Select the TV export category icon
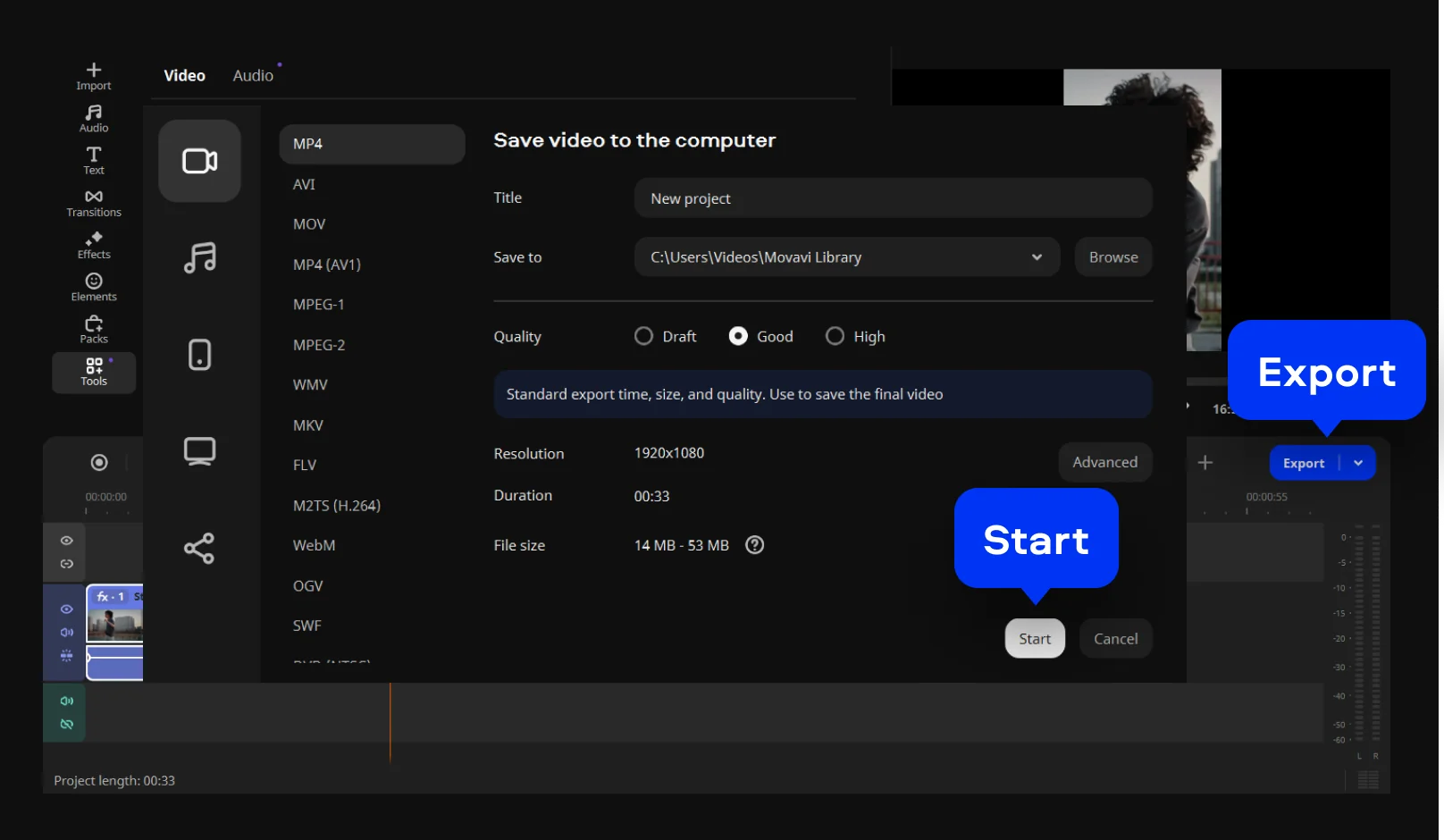 [199, 451]
